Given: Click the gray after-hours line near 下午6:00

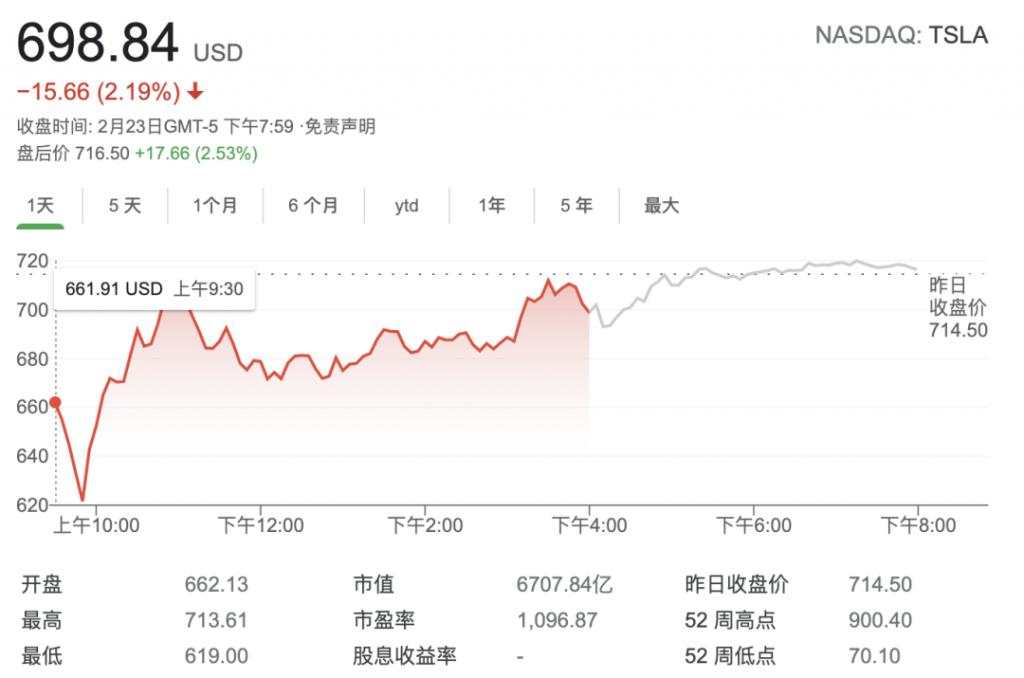Looking at the screenshot, I should (x=754, y=272).
